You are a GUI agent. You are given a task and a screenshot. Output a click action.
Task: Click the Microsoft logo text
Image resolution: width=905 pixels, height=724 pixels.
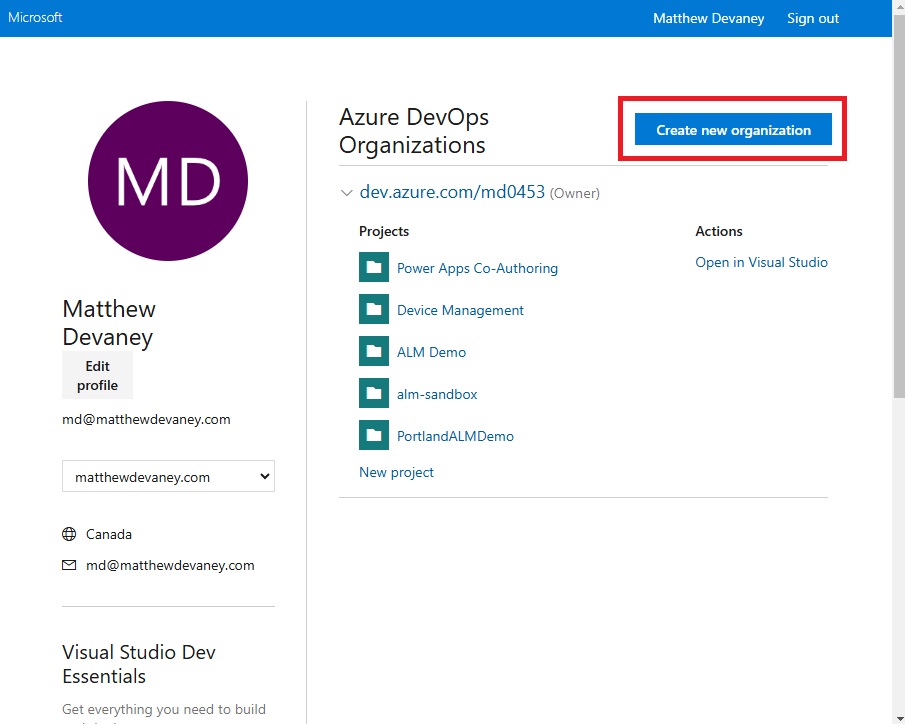(x=35, y=17)
